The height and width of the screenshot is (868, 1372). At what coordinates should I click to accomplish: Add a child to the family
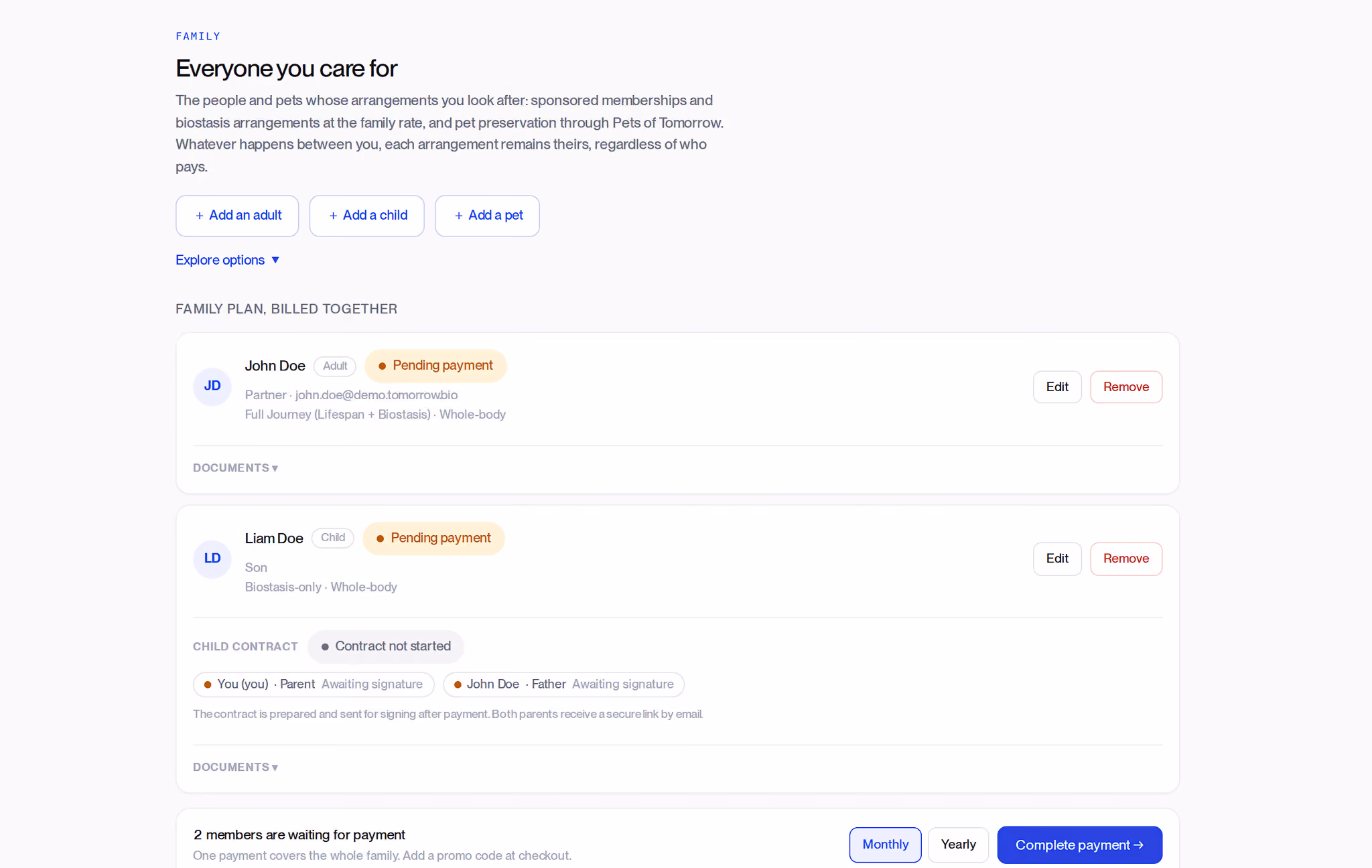pyautogui.click(x=366, y=216)
